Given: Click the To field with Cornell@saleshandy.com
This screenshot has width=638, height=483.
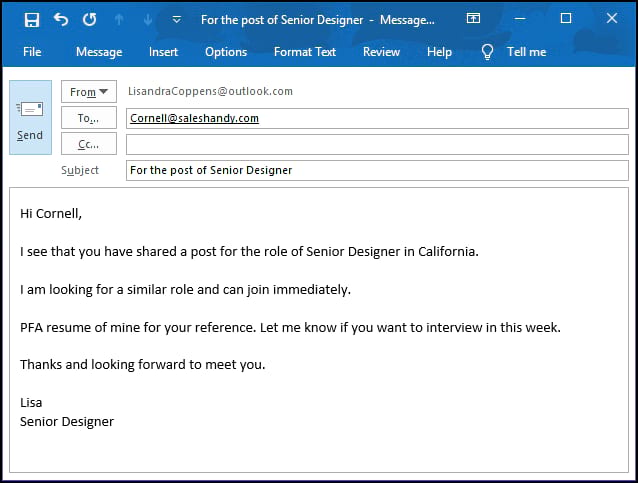Looking at the screenshot, I should tap(377, 118).
